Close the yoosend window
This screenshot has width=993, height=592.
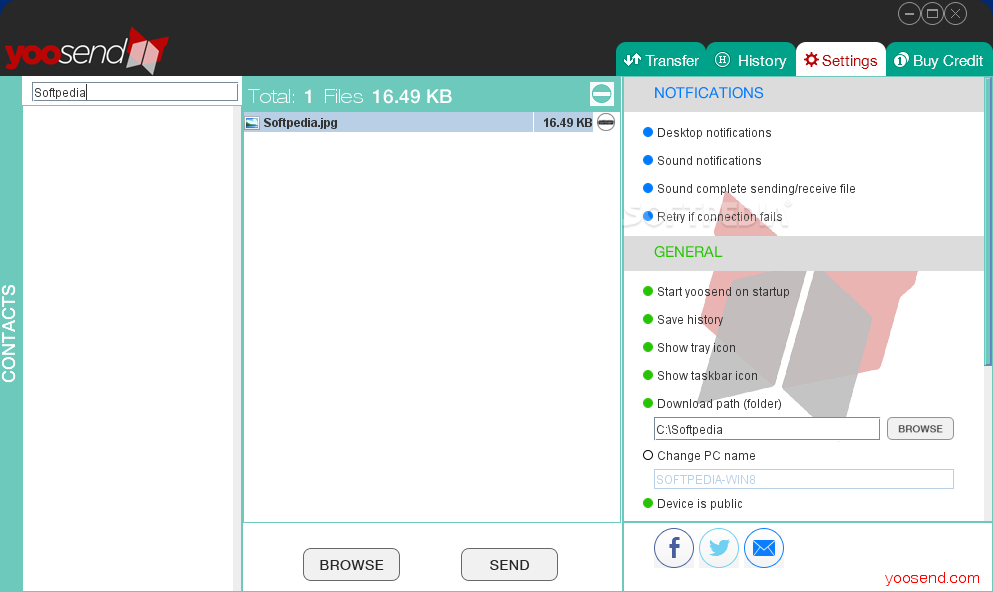tap(956, 13)
